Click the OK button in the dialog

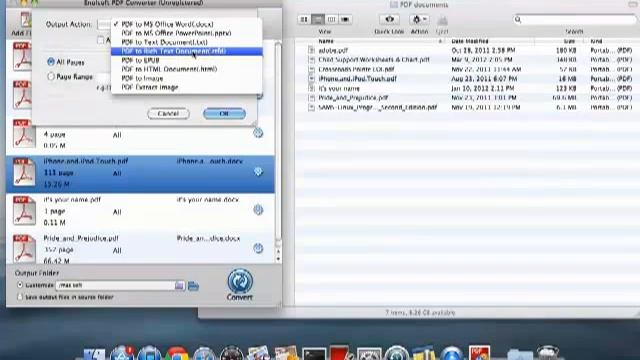click(224, 113)
